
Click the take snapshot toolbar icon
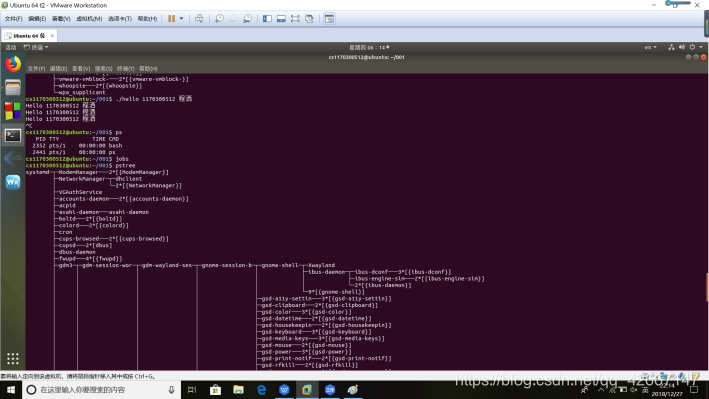(219, 19)
